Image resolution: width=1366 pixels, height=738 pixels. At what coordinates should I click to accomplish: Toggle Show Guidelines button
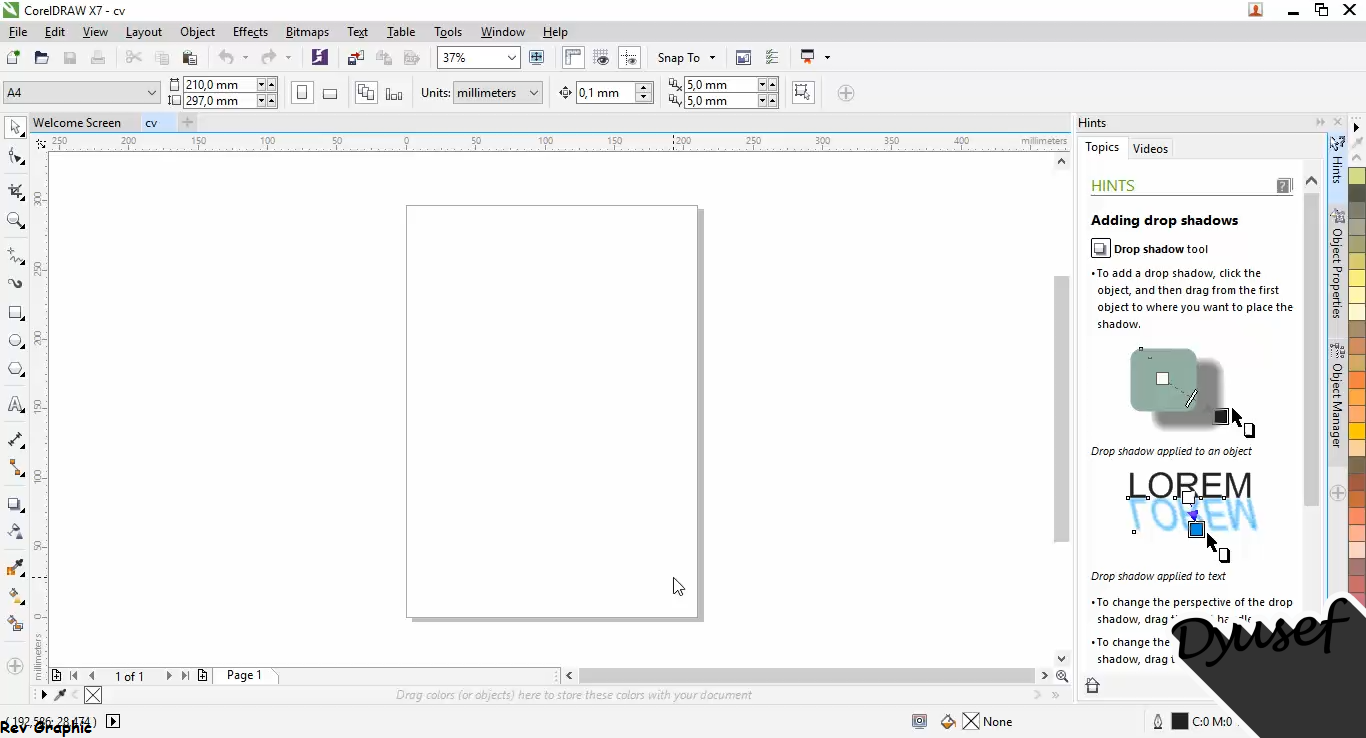[629, 58]
